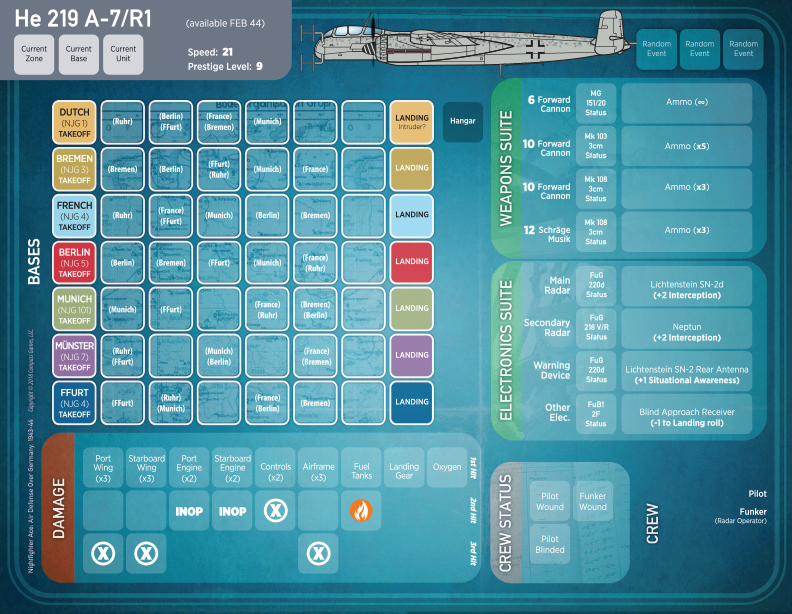Screen dimensions: 792x614
Task: Toggle the Pilot Wound box
Action: point(549,500)
